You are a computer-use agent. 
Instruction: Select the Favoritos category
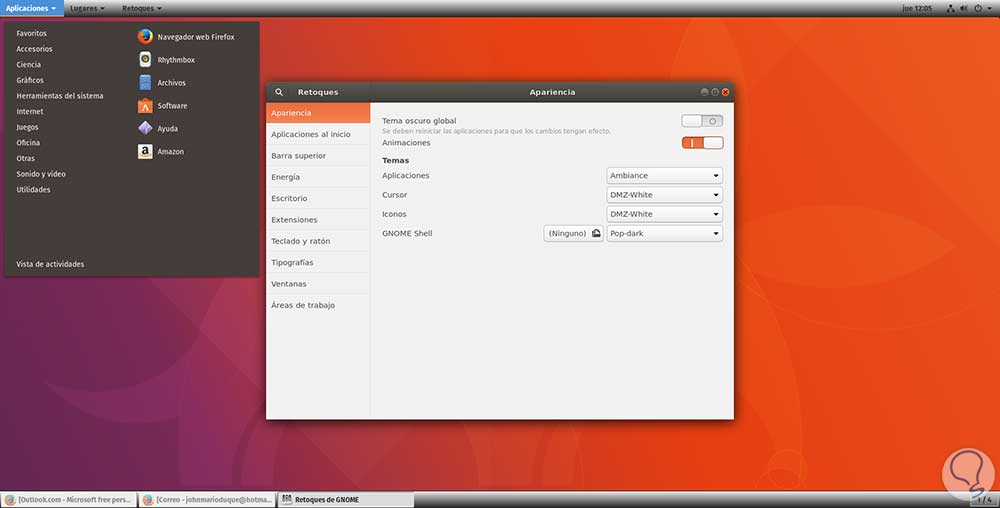31,33
